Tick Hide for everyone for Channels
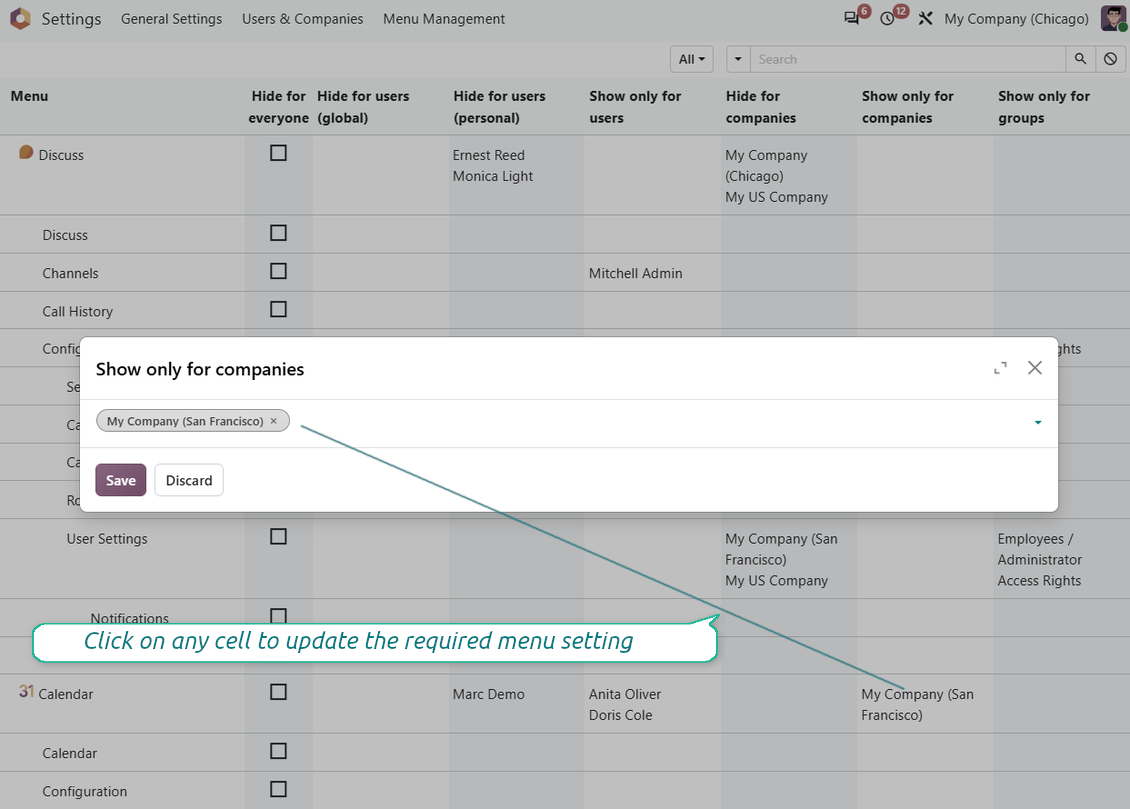 point(278,271)
